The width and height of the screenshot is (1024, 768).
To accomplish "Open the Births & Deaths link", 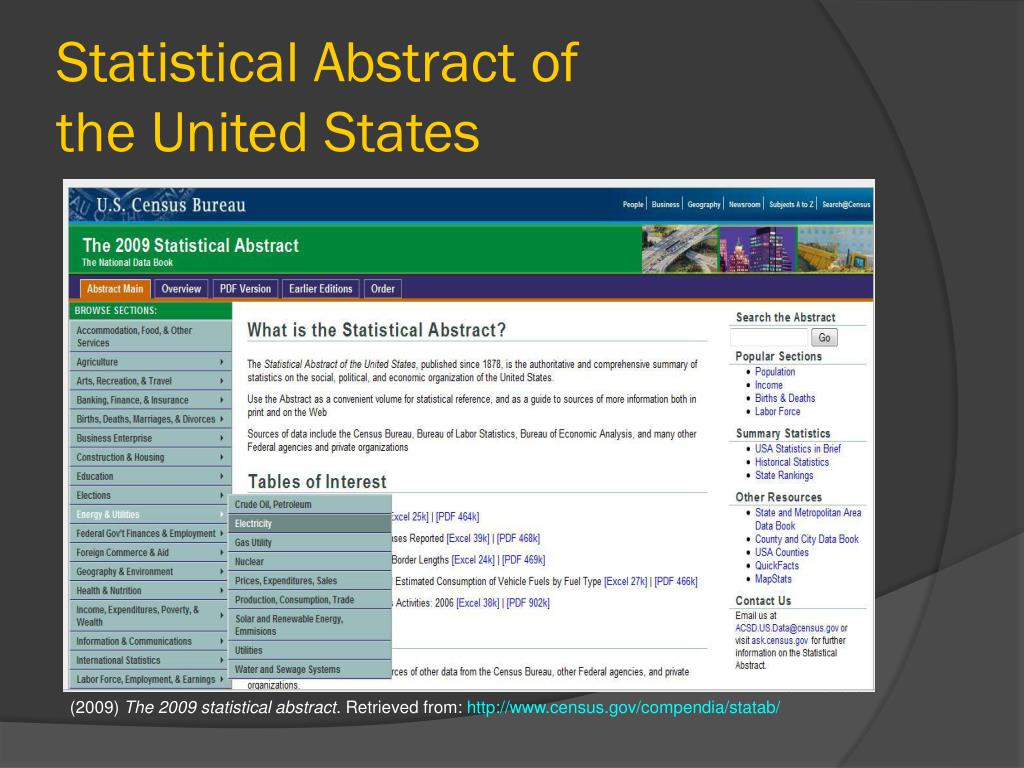I will pos(785,398).
